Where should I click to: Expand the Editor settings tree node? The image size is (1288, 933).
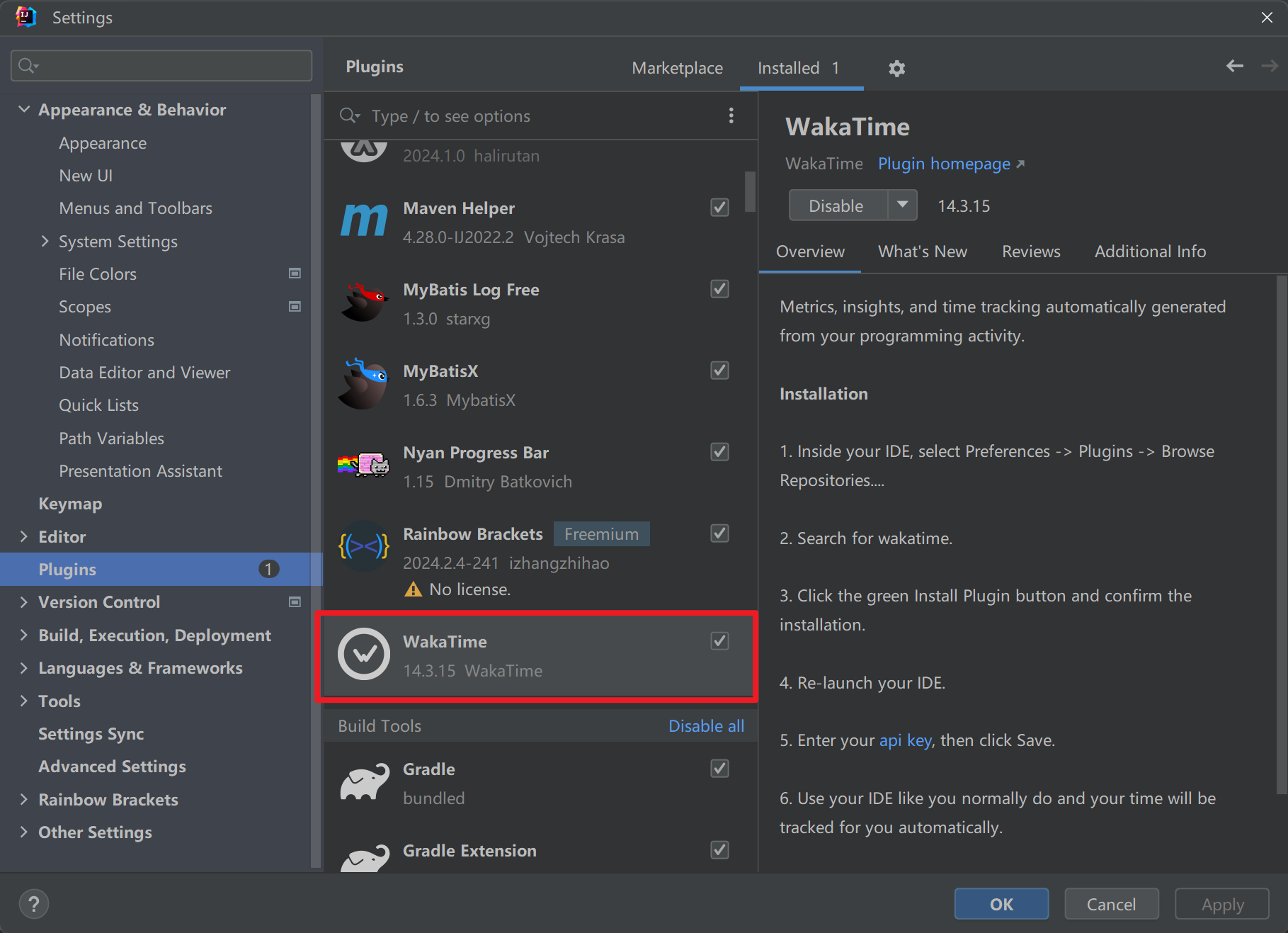(24, 537)
